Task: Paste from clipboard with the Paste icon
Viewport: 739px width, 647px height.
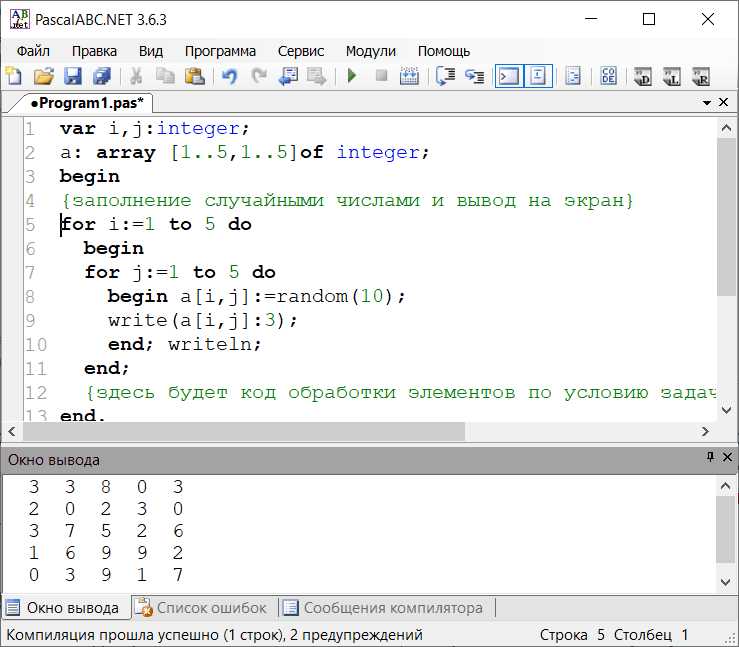Action: click(x=195, y=76)
